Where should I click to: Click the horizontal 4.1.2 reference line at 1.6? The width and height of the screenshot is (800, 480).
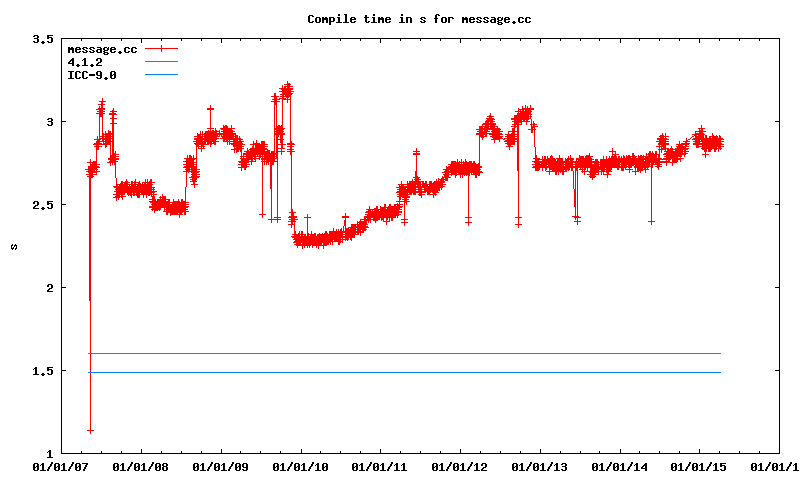[400, 353]
